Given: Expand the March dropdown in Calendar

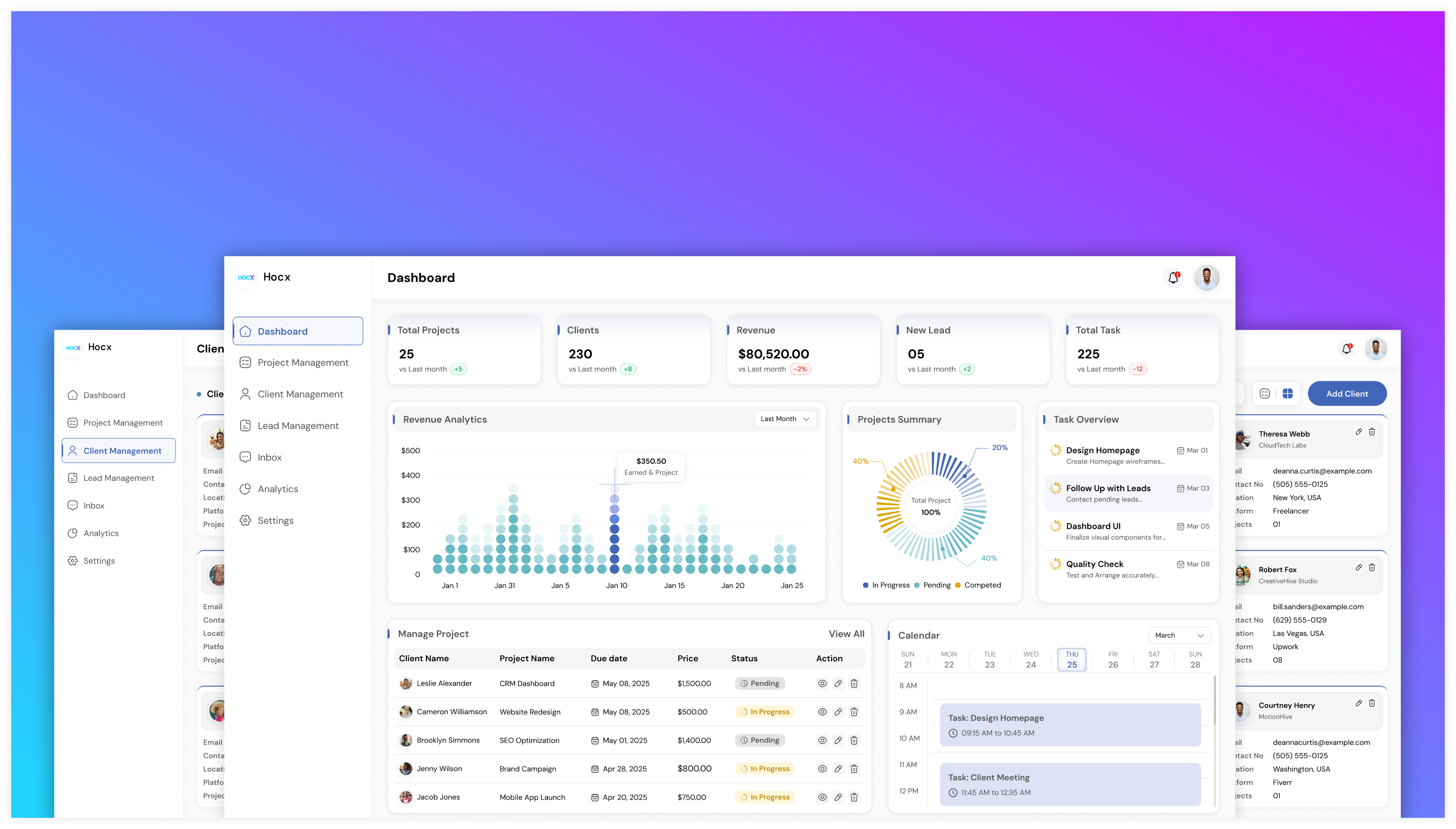Looking at the screenshot, I should point(1179,636).
